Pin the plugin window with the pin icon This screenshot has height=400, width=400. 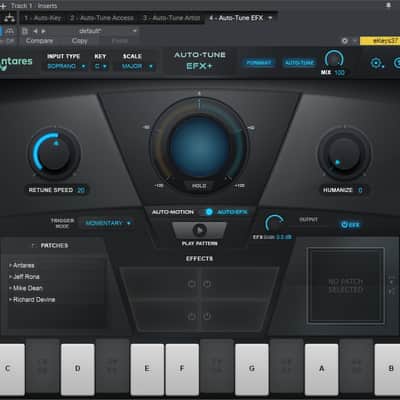[x=388, y=5]
